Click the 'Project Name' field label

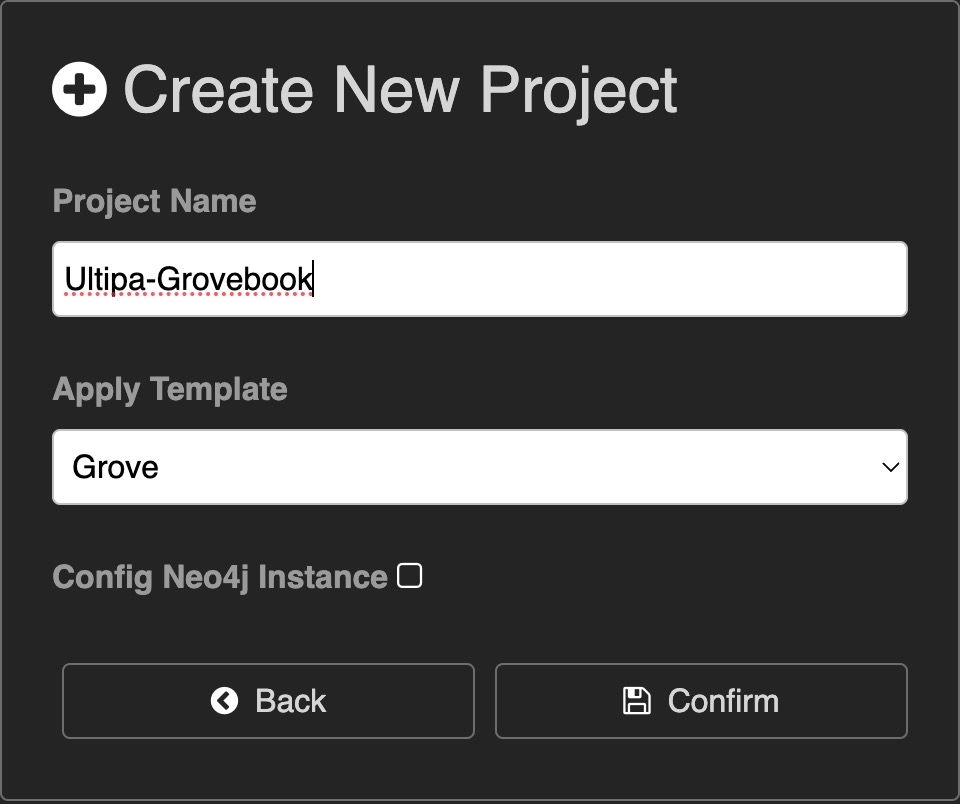click(x=154, y=201)
